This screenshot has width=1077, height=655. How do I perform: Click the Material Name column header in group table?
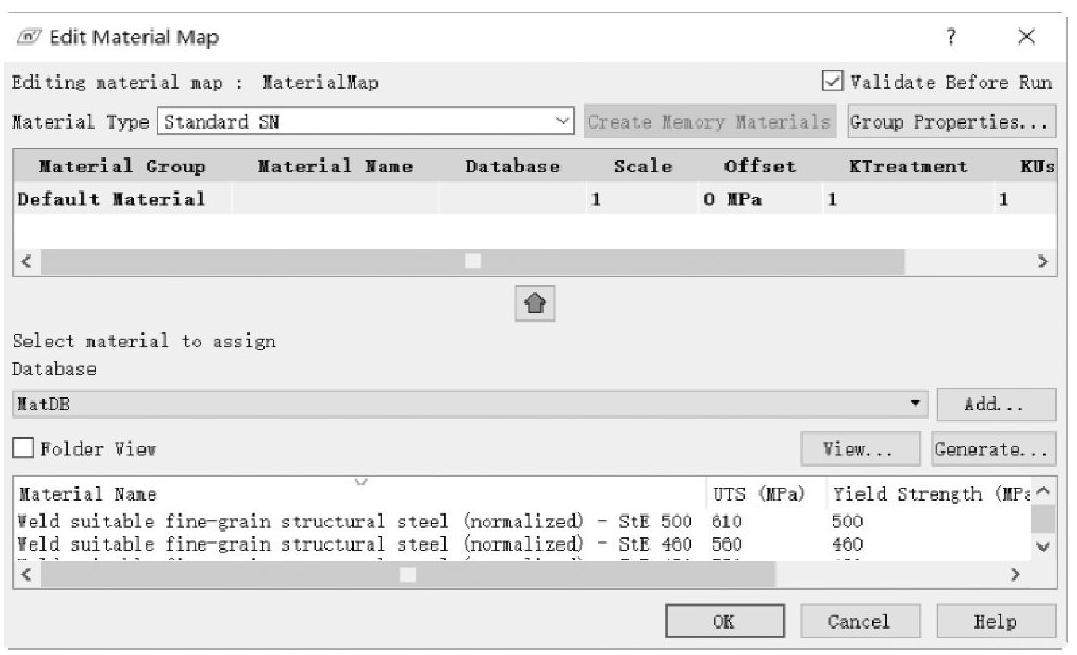click(x=335, y=165)
